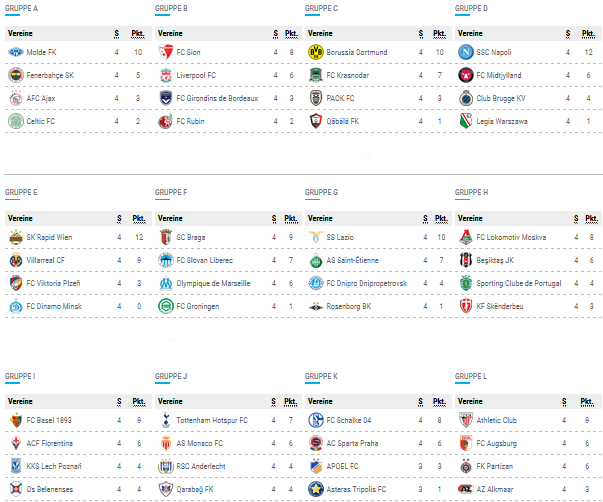The image size is (603, 502).
Task: Click the FC Schalke 04 logo
Action: pos(315,420)
